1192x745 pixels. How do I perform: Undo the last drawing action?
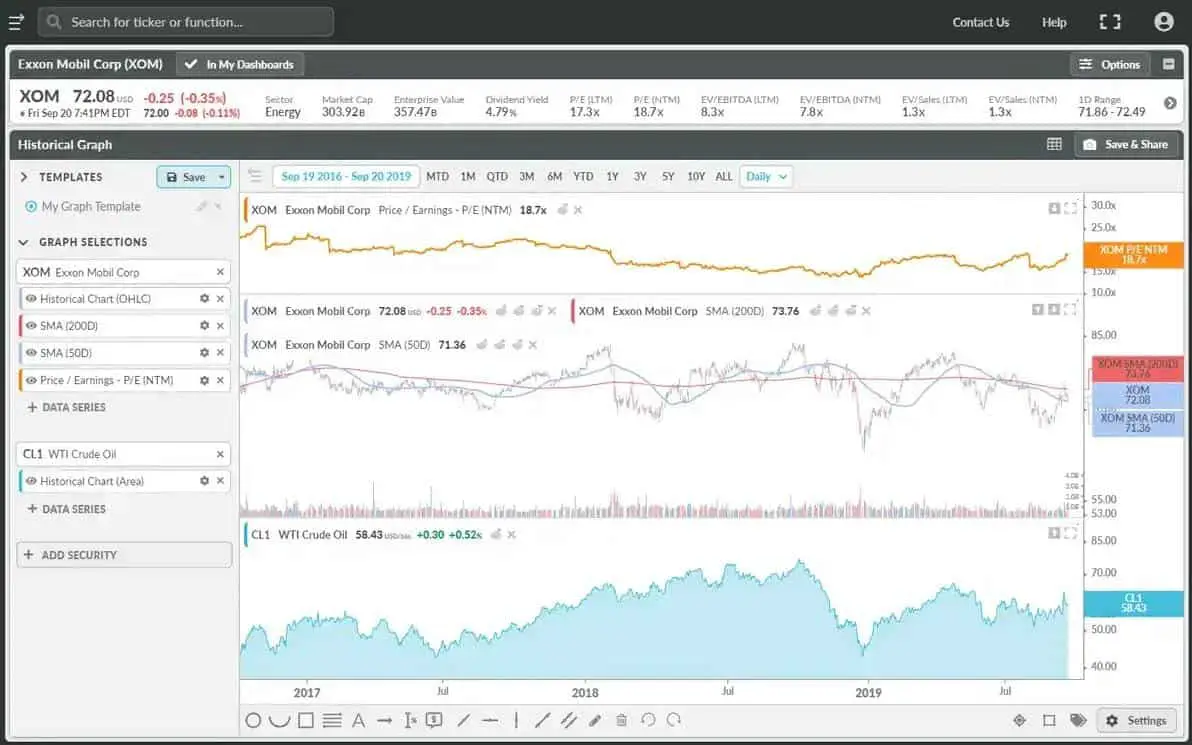pyautogui.click(x=648, y=721)
